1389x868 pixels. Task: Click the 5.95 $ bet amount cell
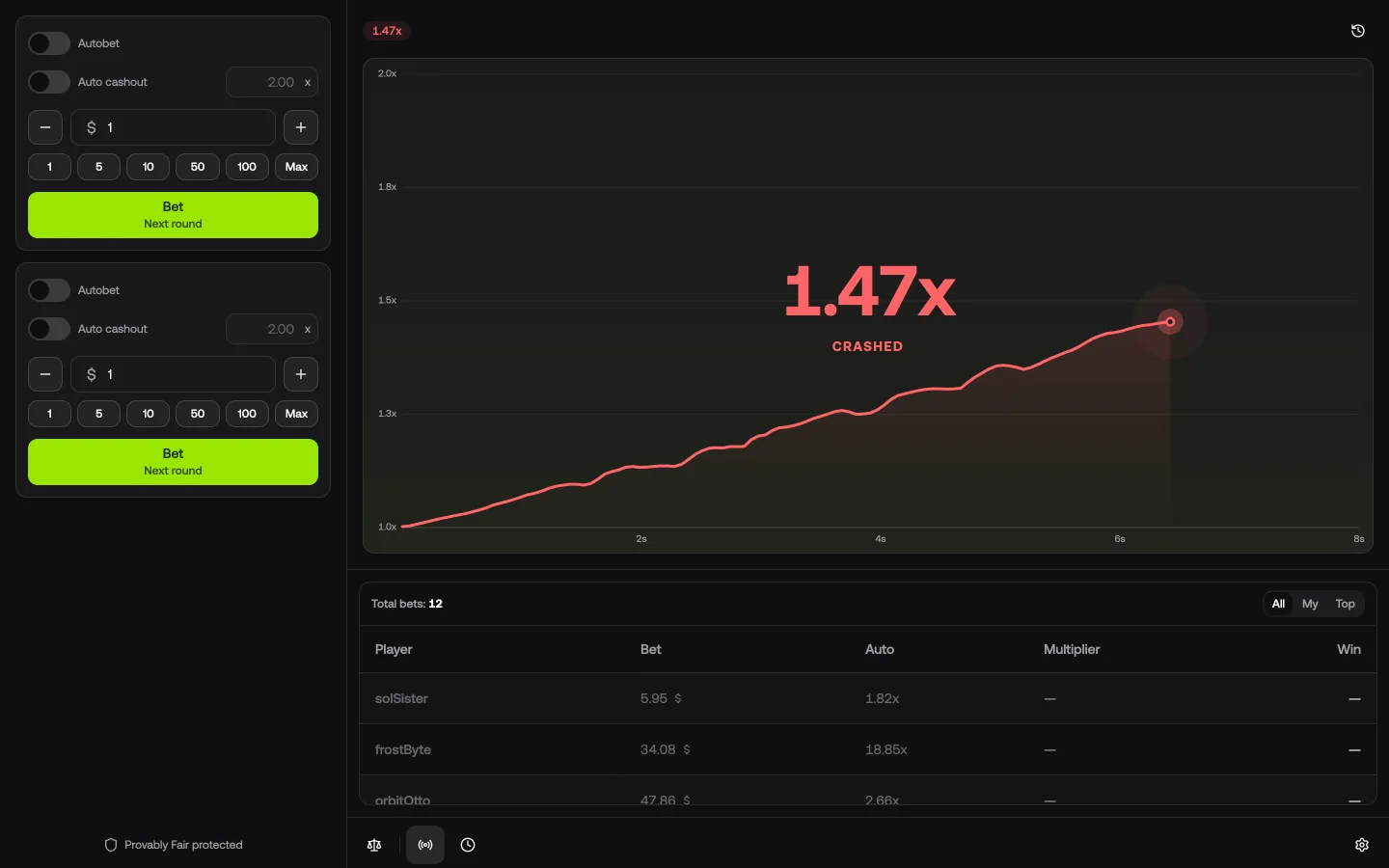click(661, 698)
